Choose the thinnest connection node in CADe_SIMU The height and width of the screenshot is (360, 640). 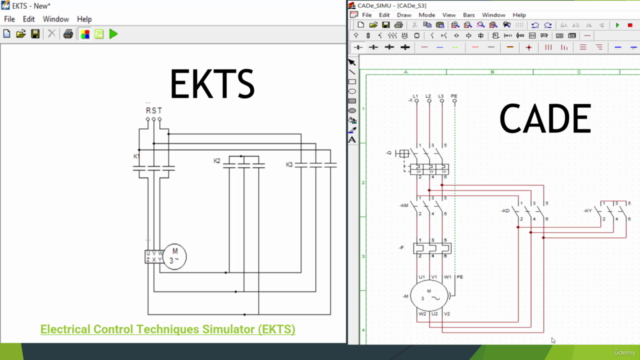[x=358, y=47]
